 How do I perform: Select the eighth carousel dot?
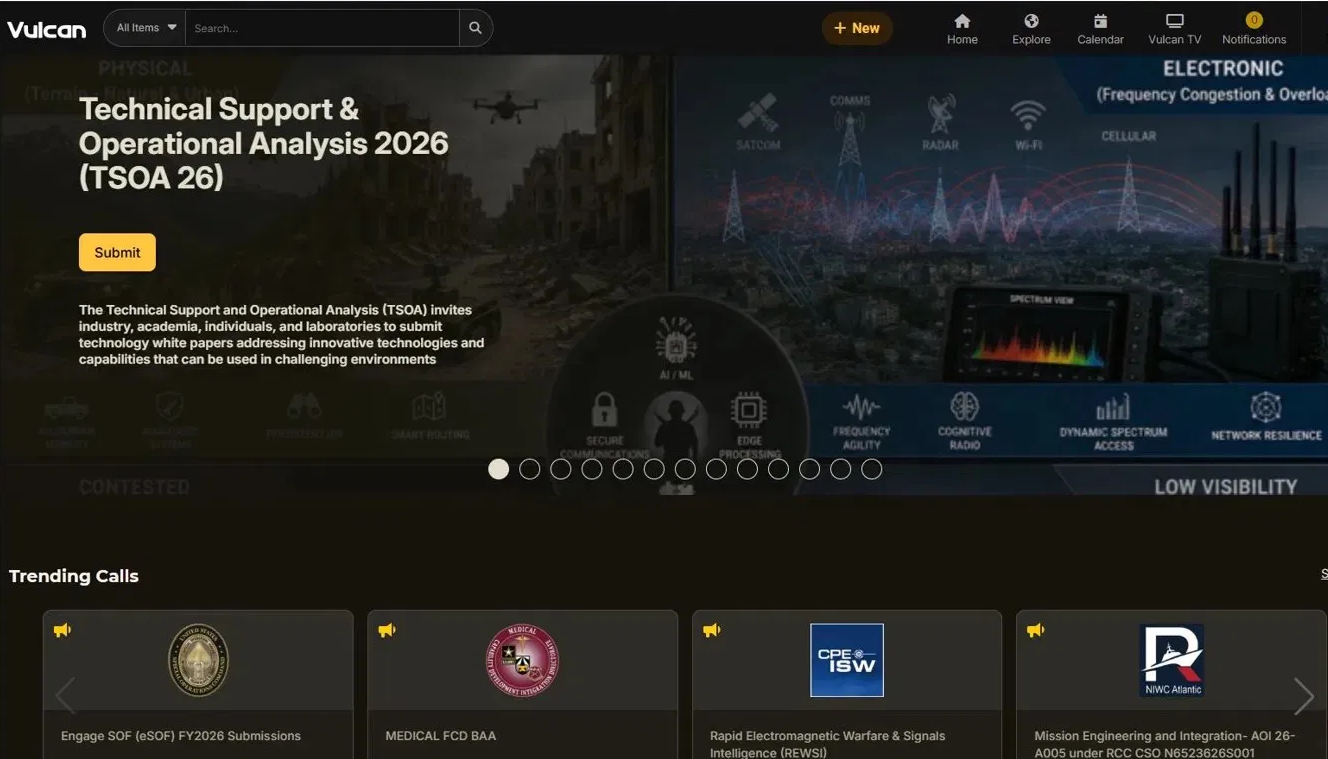[716, 469]
